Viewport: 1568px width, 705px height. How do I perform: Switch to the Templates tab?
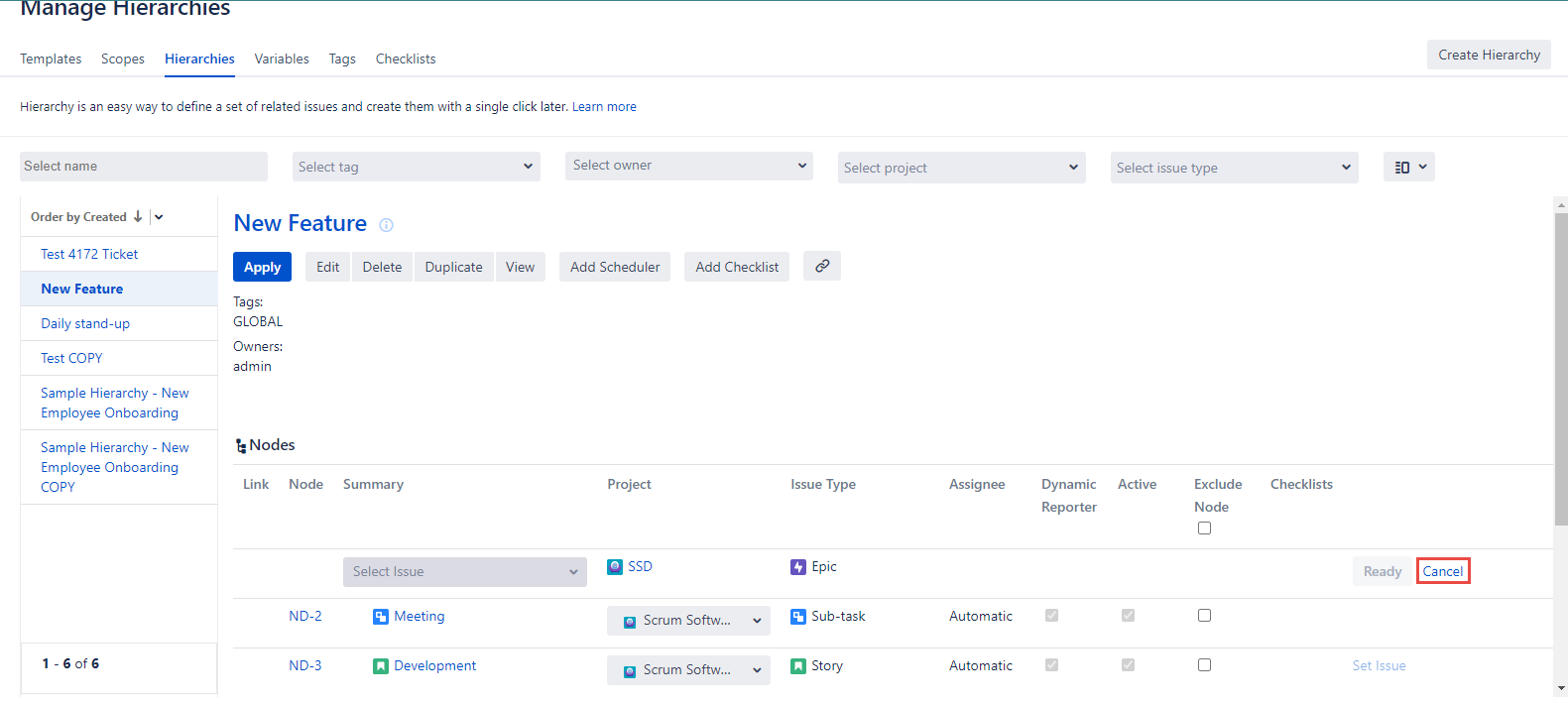tap(51, 59)
